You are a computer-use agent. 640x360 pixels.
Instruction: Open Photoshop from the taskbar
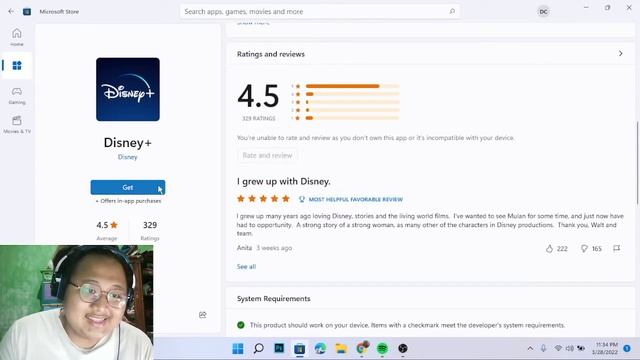click(279, 348)
